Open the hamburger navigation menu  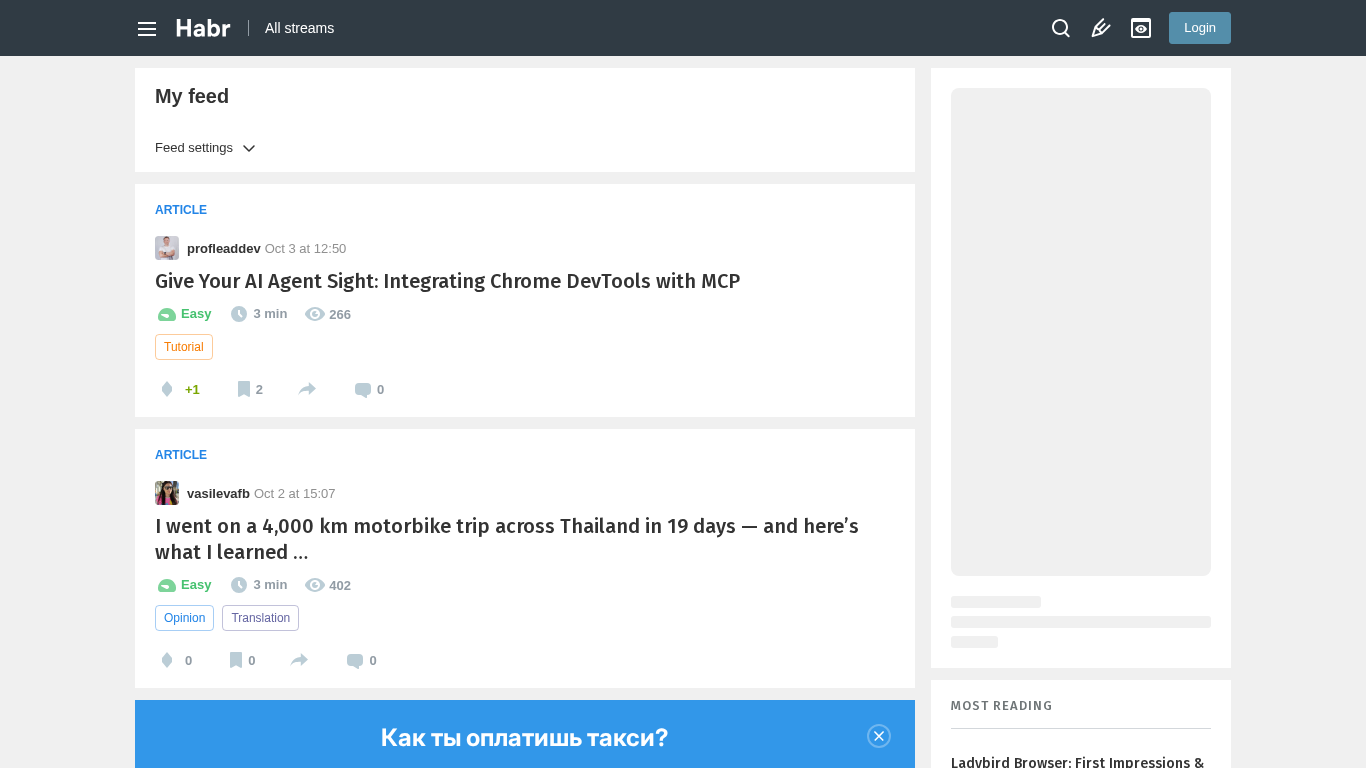pyautogui.click(x=147, y=29)
